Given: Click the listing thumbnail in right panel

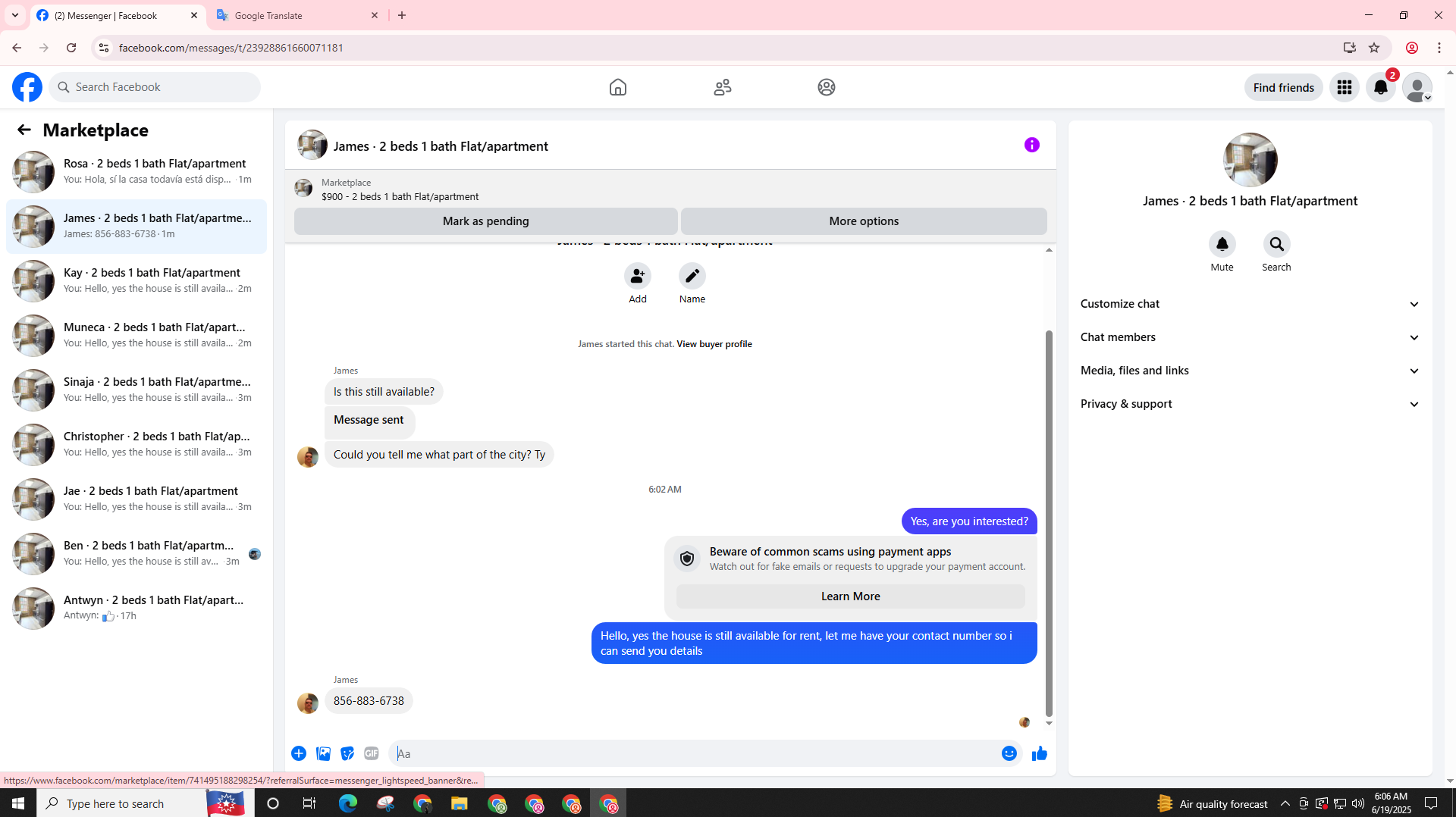Looking at the screenshot, I should click(1250, 160).
